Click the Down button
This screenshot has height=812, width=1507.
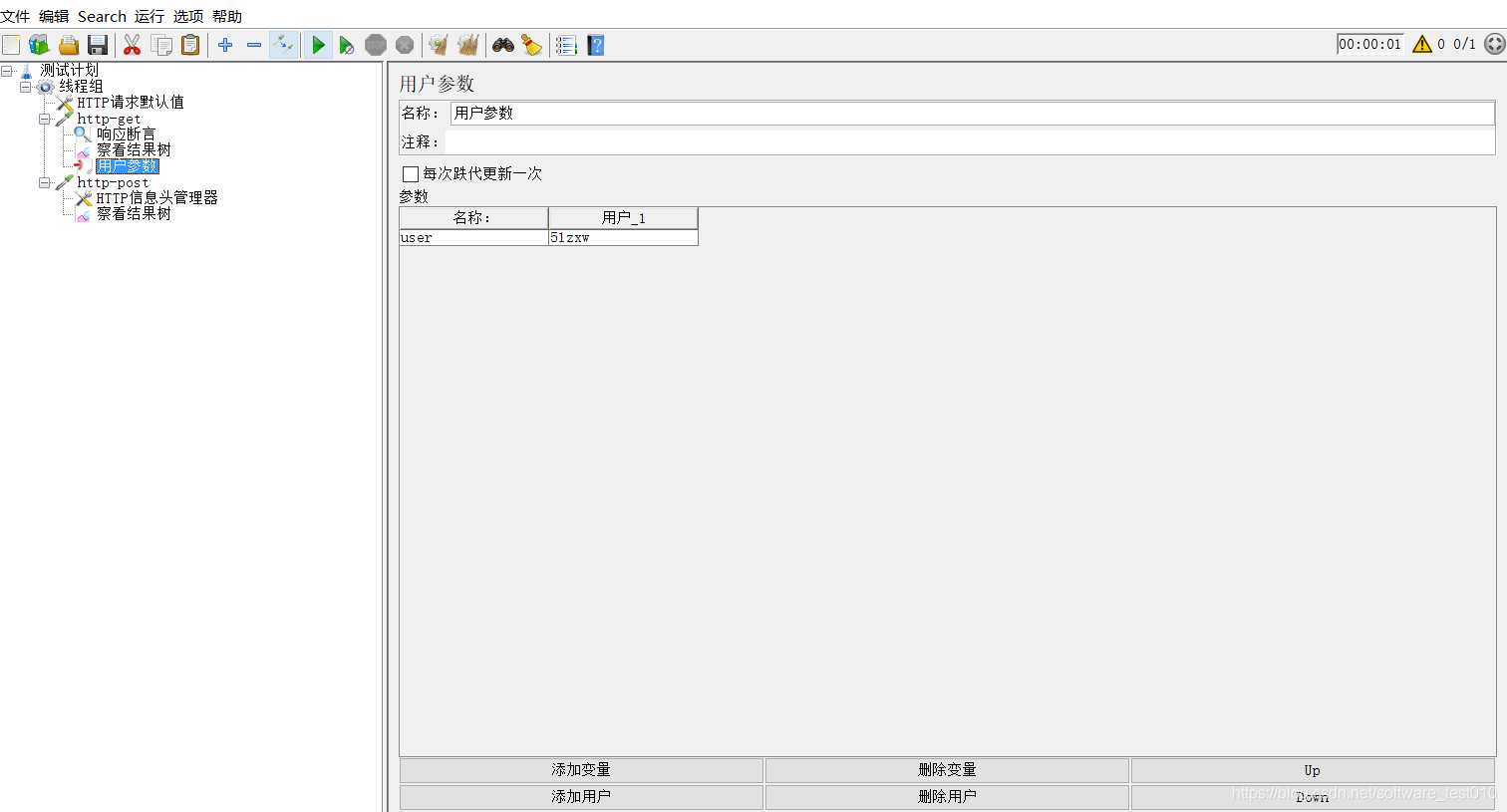pyautogui.click(x=1313, y=797)
